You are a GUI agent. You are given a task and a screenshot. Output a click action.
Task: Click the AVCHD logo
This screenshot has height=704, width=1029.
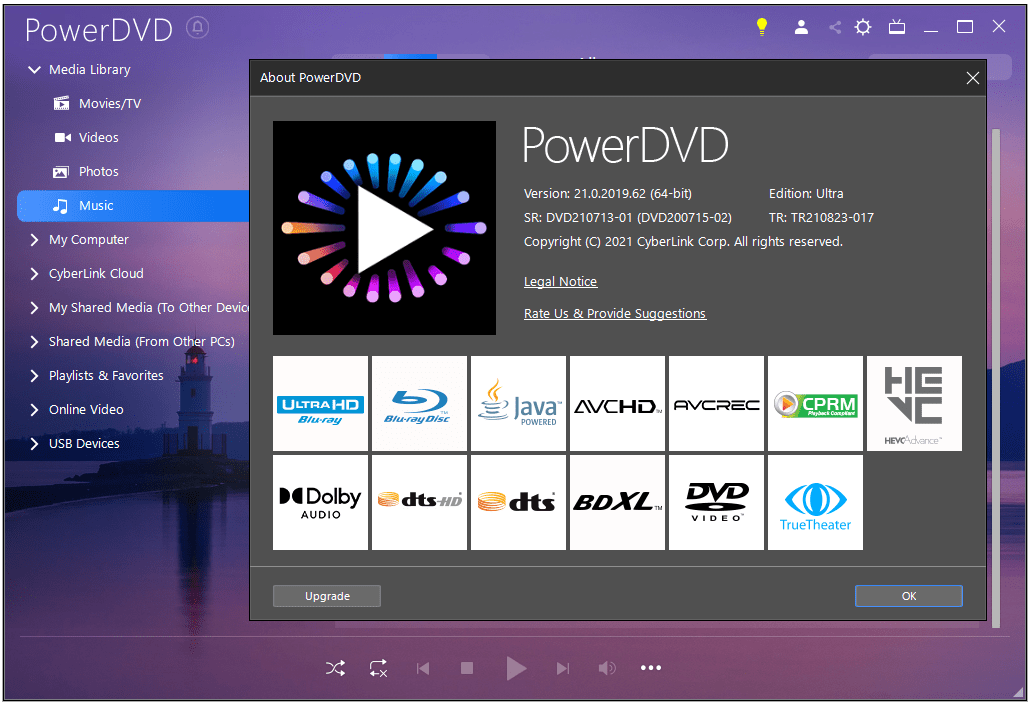coord(618,404)
